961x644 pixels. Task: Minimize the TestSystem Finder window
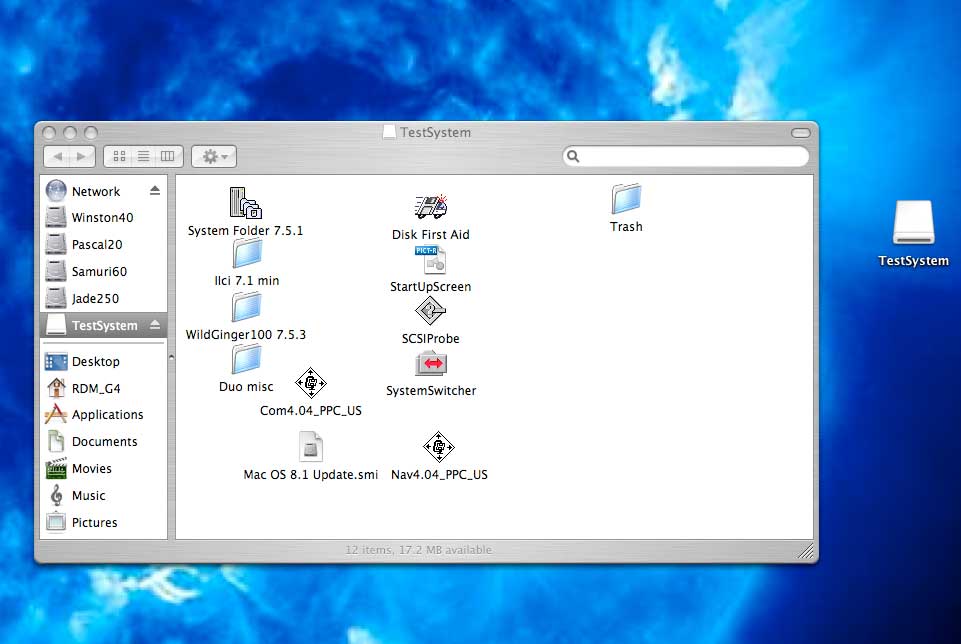point(70,132)
